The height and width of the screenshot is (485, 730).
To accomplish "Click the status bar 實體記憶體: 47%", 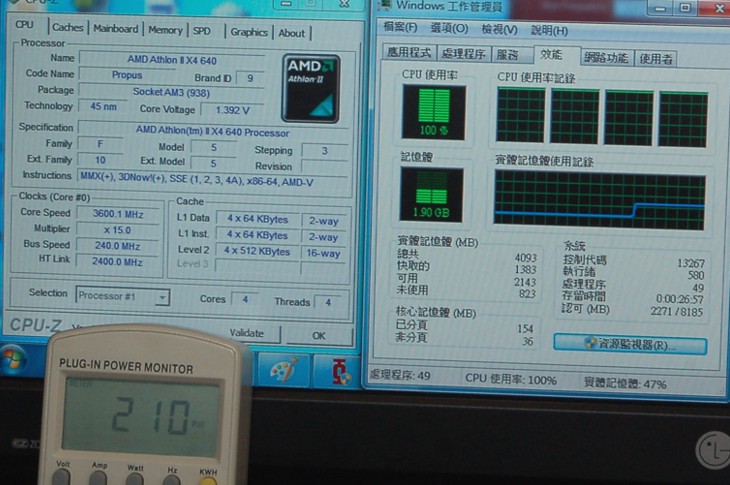I will 625,383.
